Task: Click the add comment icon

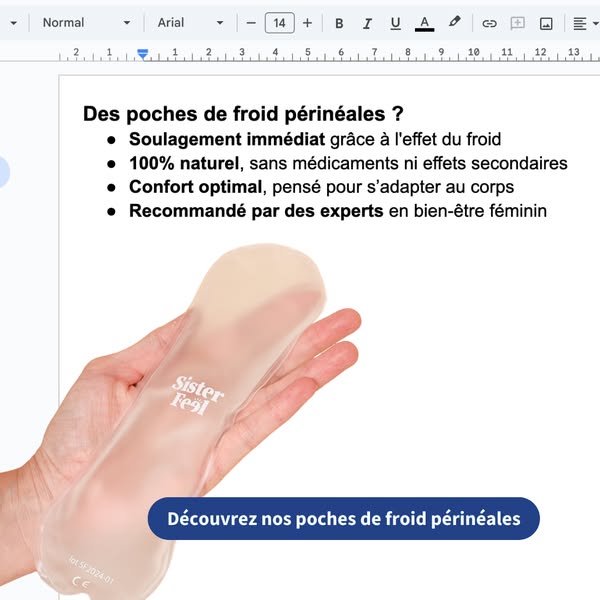Action: click(517, 23)
